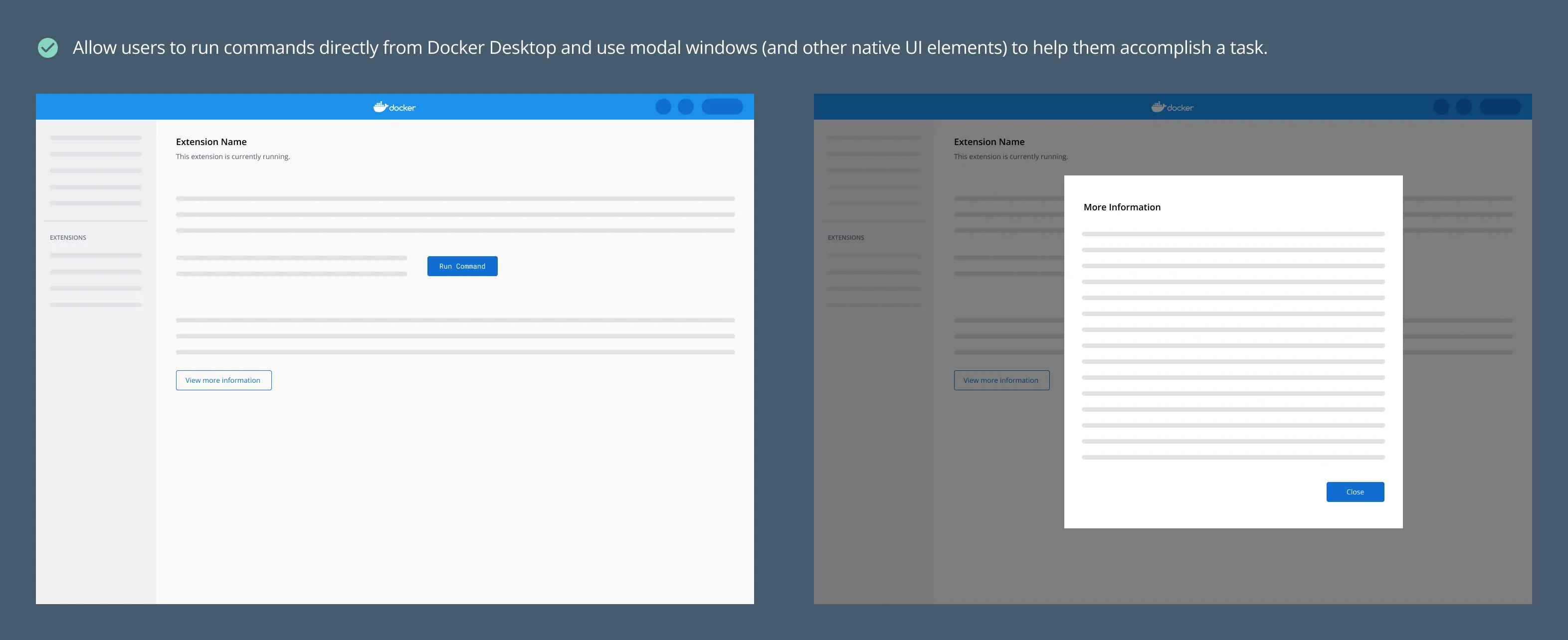Click 'This extension is currently running' text on left
The image size is (1568, 640).
pyautogui.click(x=232, y=157)
